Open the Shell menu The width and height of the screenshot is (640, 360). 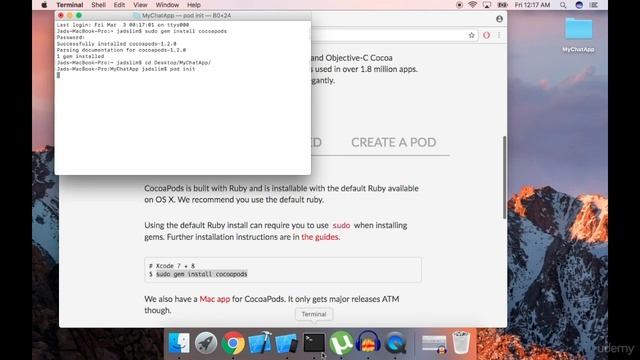pyautogui.click(x=98, y=5)
